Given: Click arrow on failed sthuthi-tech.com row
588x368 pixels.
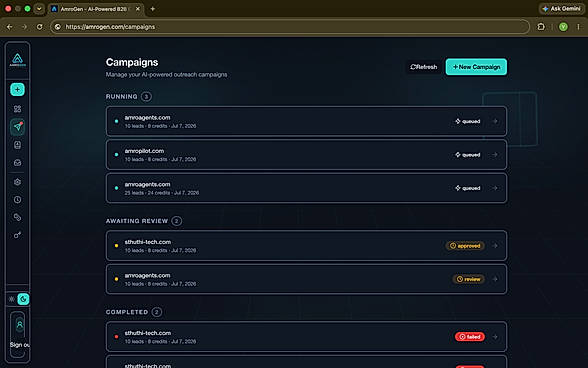Looking at the screenshot, I should [495, 337].
